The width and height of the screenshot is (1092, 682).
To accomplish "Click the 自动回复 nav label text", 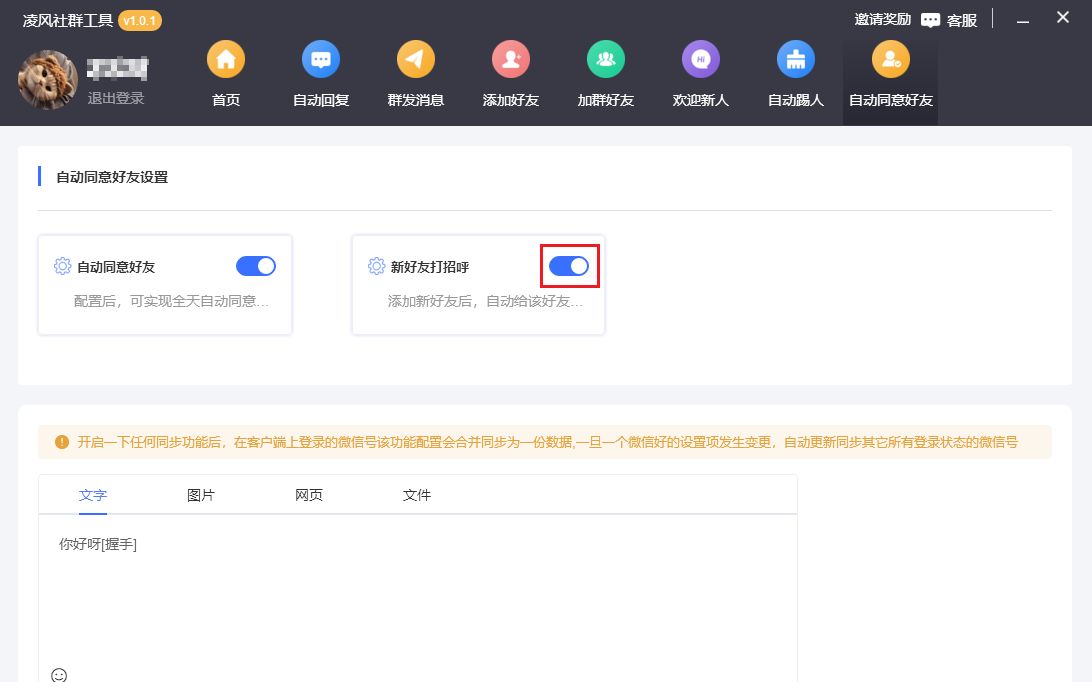I will pyautogui.click(x=320, y=100).
